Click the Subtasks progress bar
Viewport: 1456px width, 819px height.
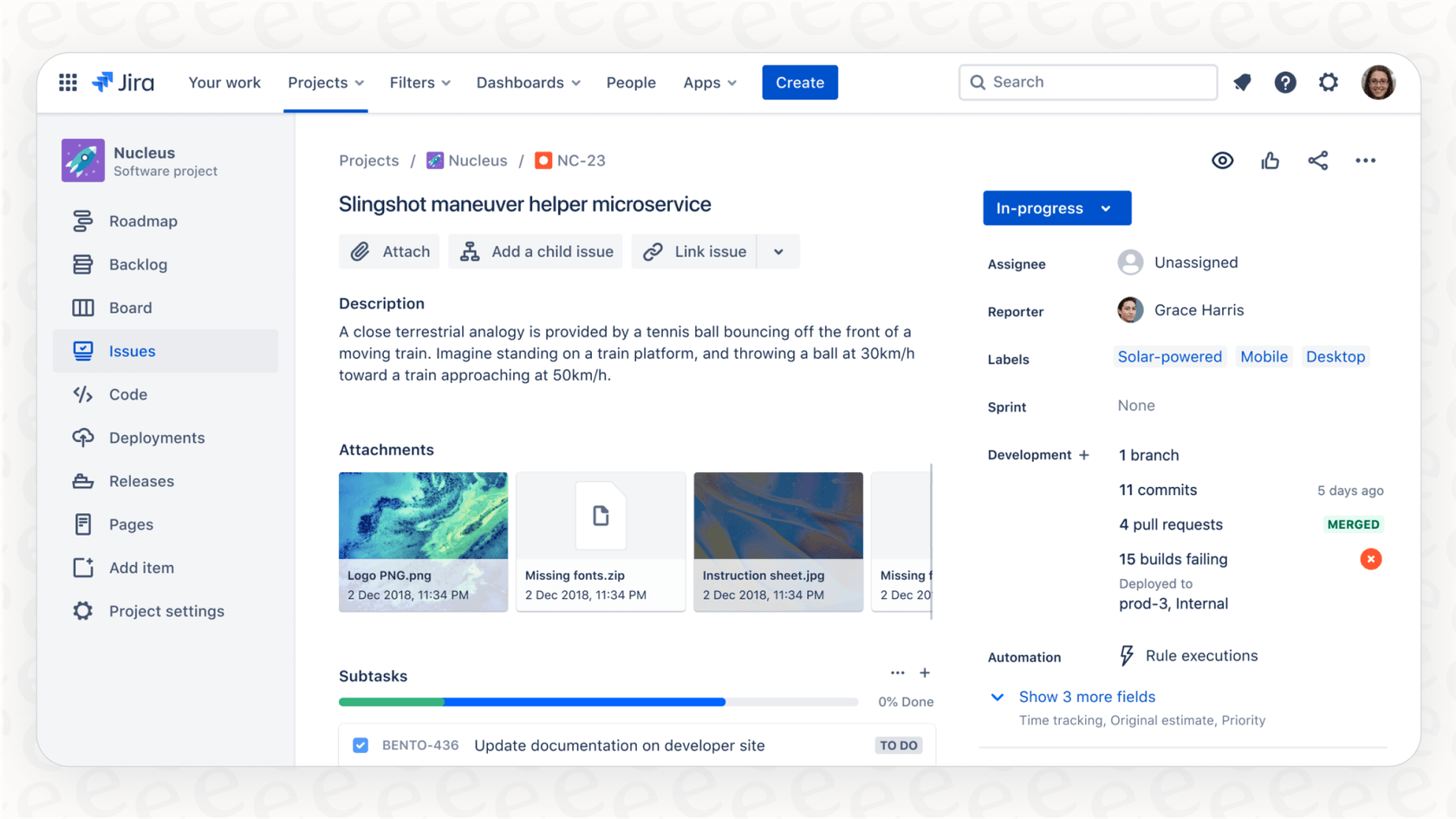point(598,702)
